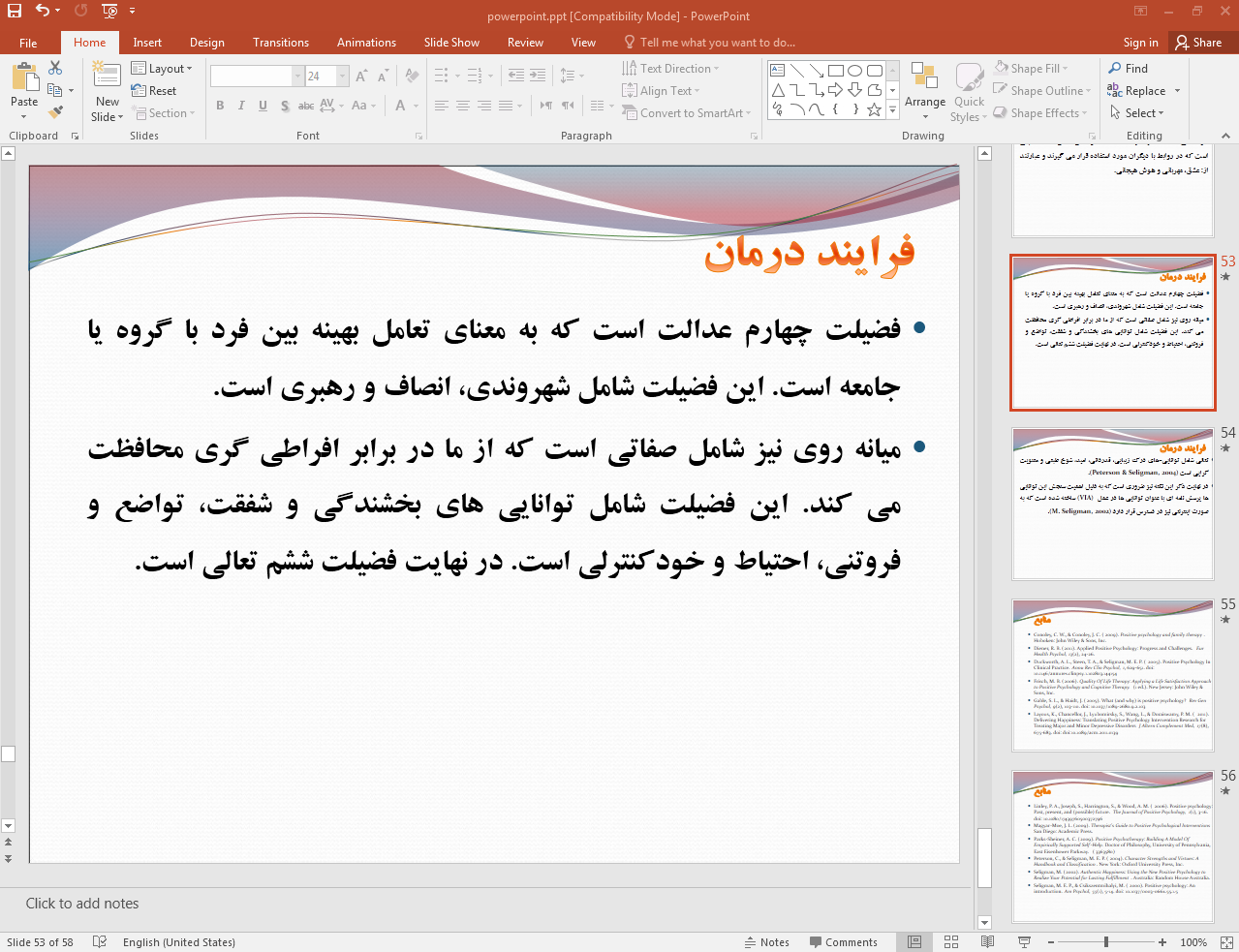This screenshot has width=1239, height=952.
Task: Select slide 54 thumbnail
Action: [x=1113, y=505]
